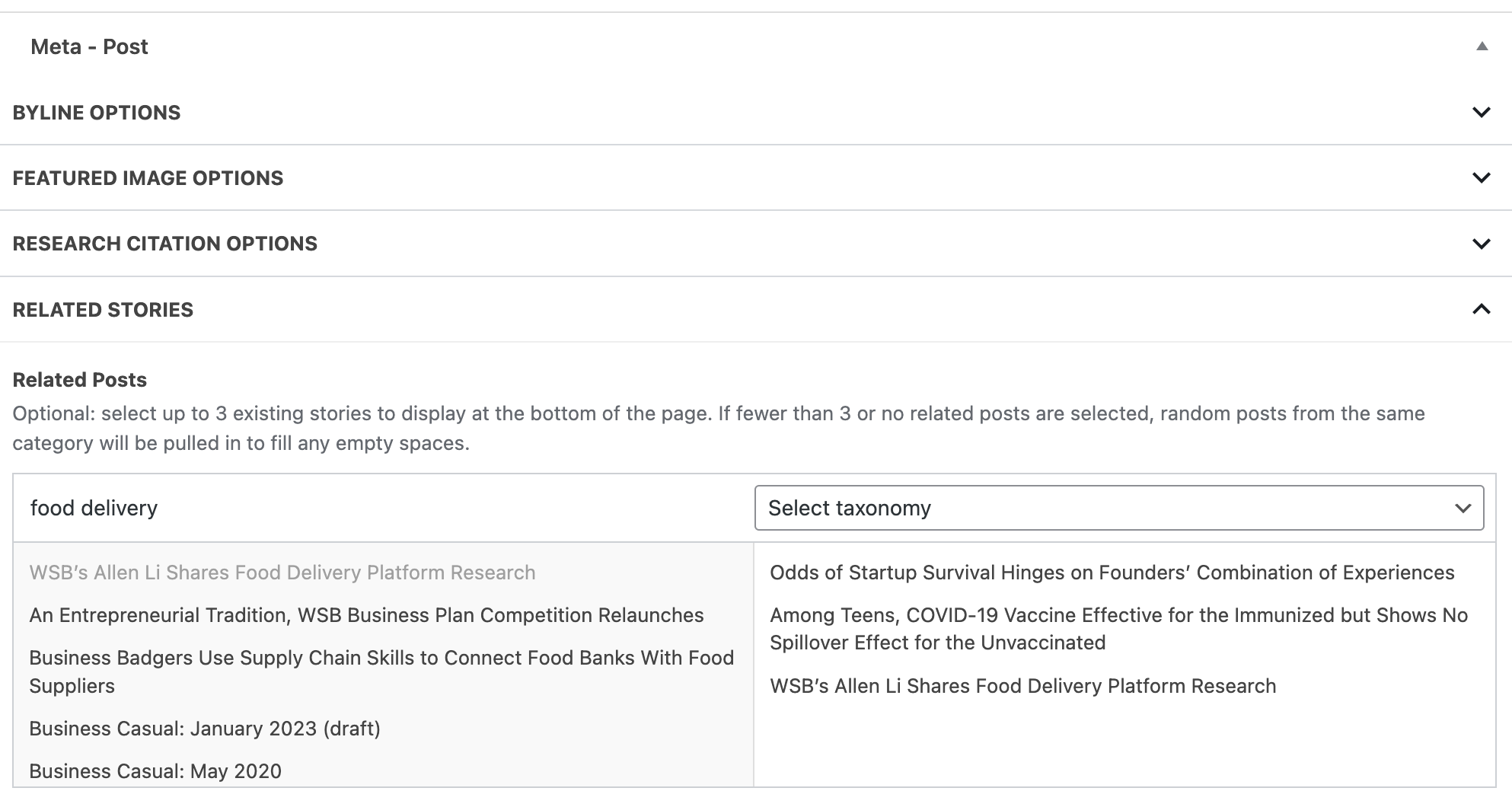The height and width of the screenshot is (807, 1512).
Task: Expand the Byline Options chevron
Action: point(1481,113)
